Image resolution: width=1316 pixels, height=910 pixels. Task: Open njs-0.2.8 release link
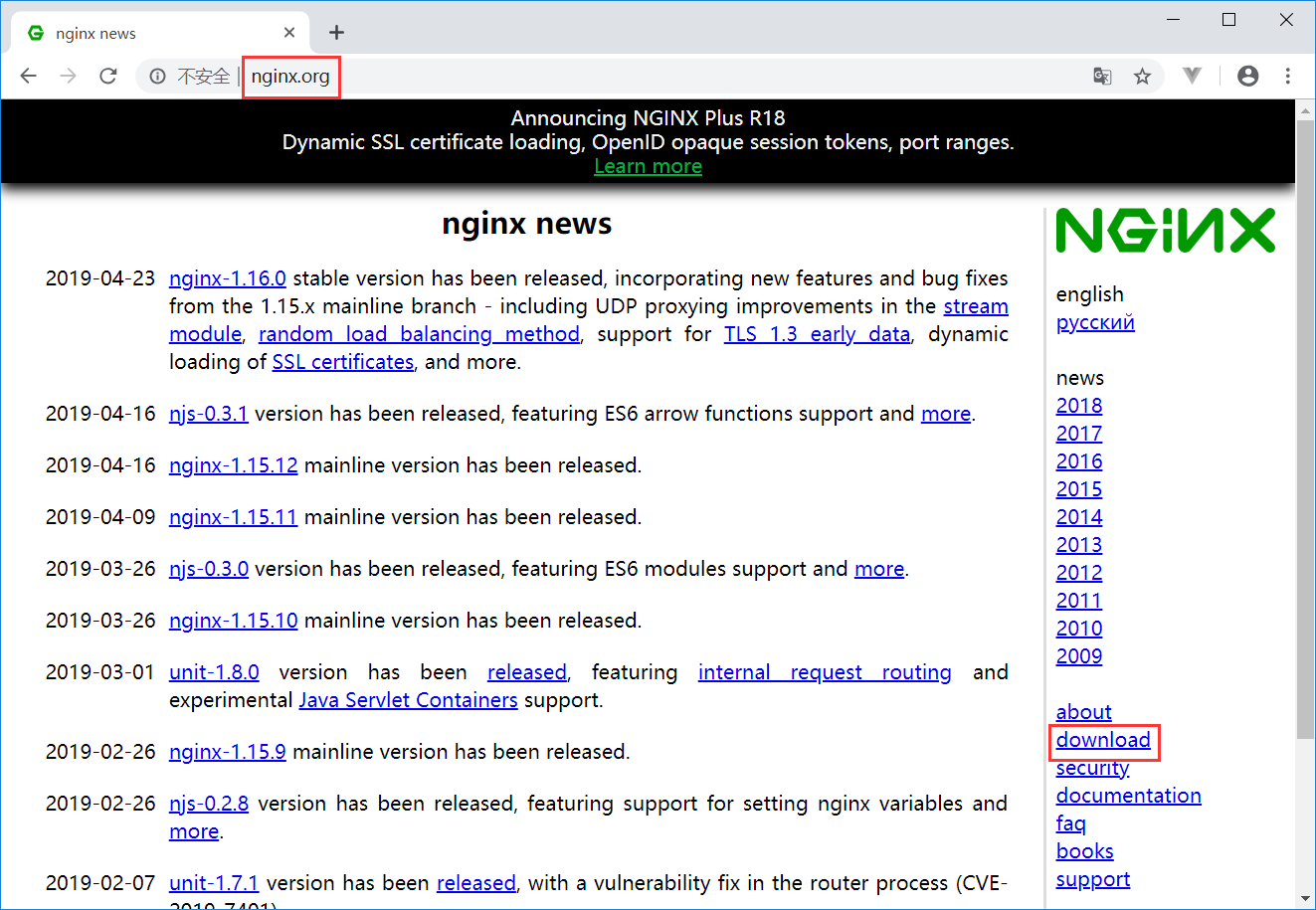[x=209, y=804]
